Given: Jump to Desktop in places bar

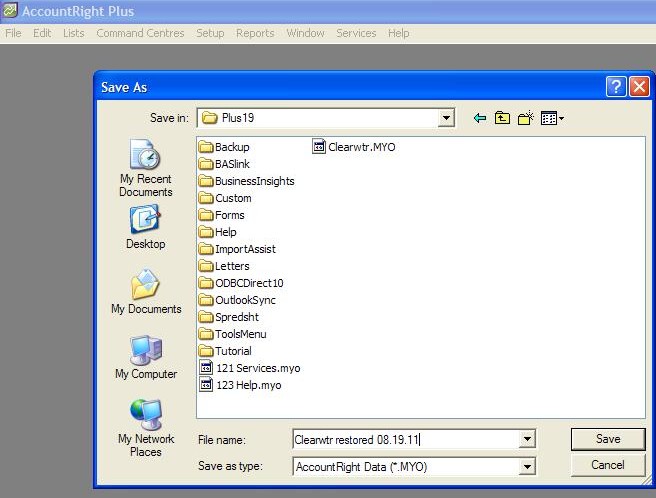Looking at the screenshot, I should point(146,227).
